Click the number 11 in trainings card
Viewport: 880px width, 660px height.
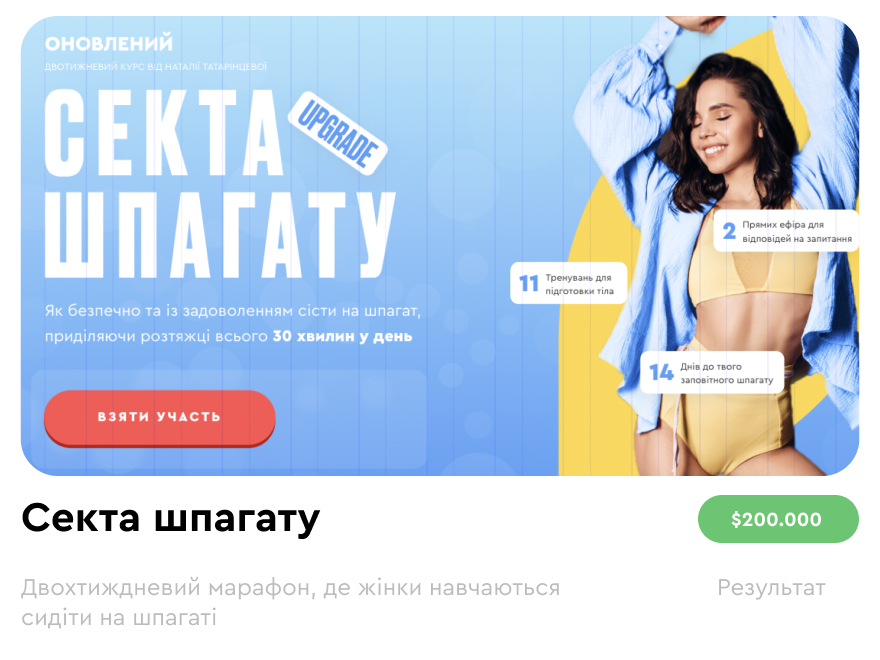coord(529,283)
